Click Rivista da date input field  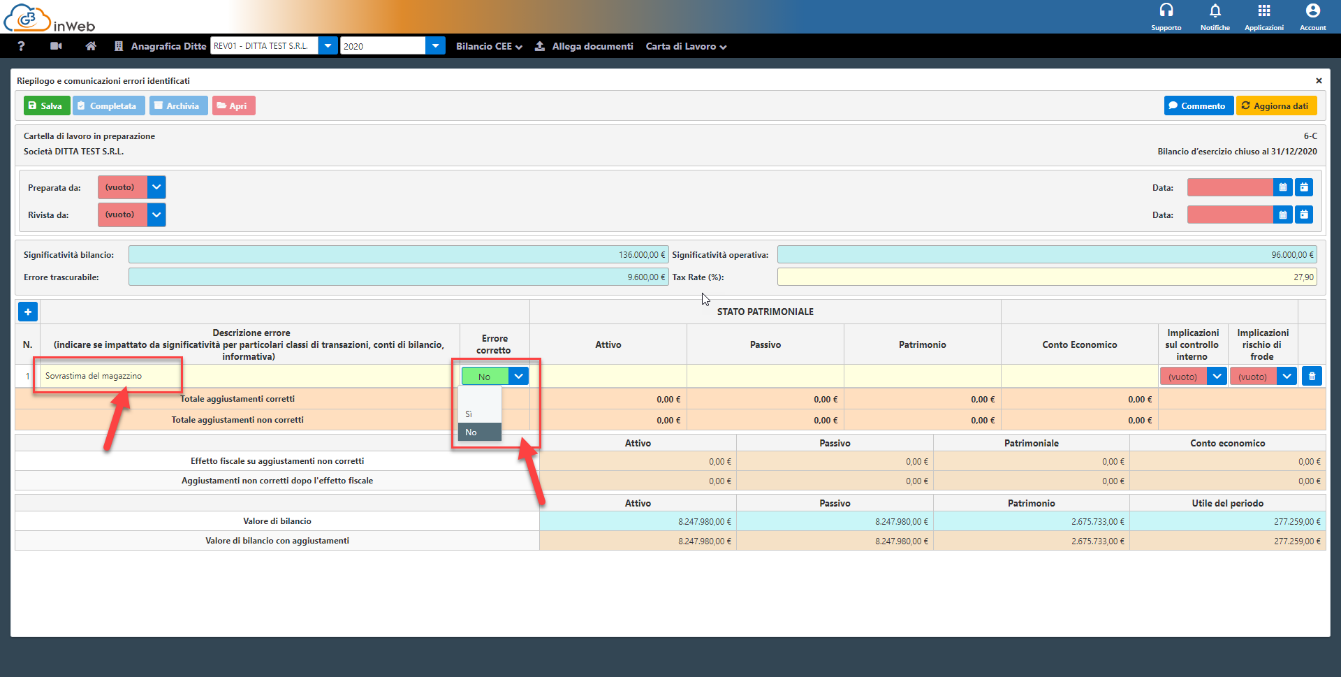1230,214
